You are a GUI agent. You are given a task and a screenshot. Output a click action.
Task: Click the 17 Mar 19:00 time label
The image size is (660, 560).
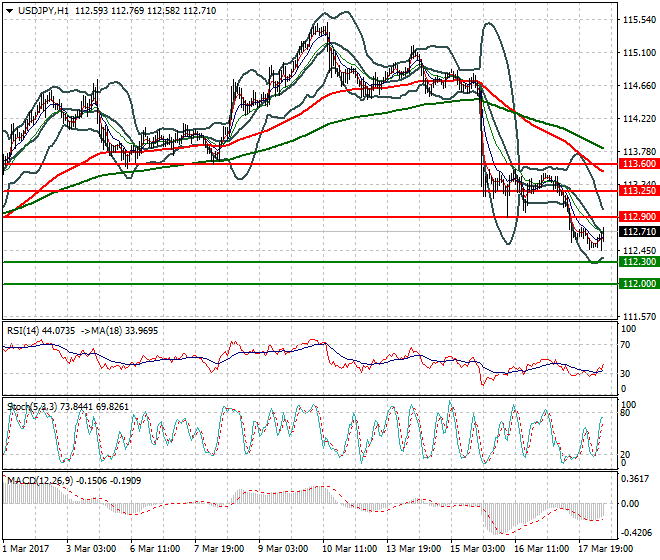(605, 549)
